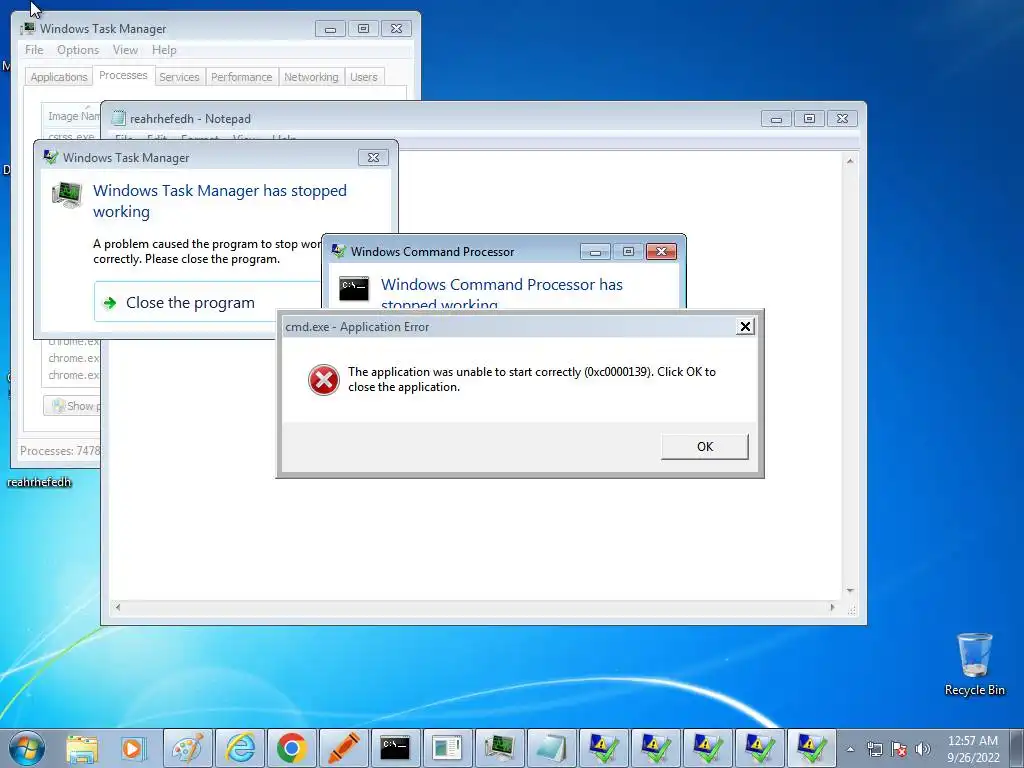This screenshot has width=1024, height=768.
Task: Close the reahrhefedh Notepad window
Action: pyautogui.click(x=842, y=119)
